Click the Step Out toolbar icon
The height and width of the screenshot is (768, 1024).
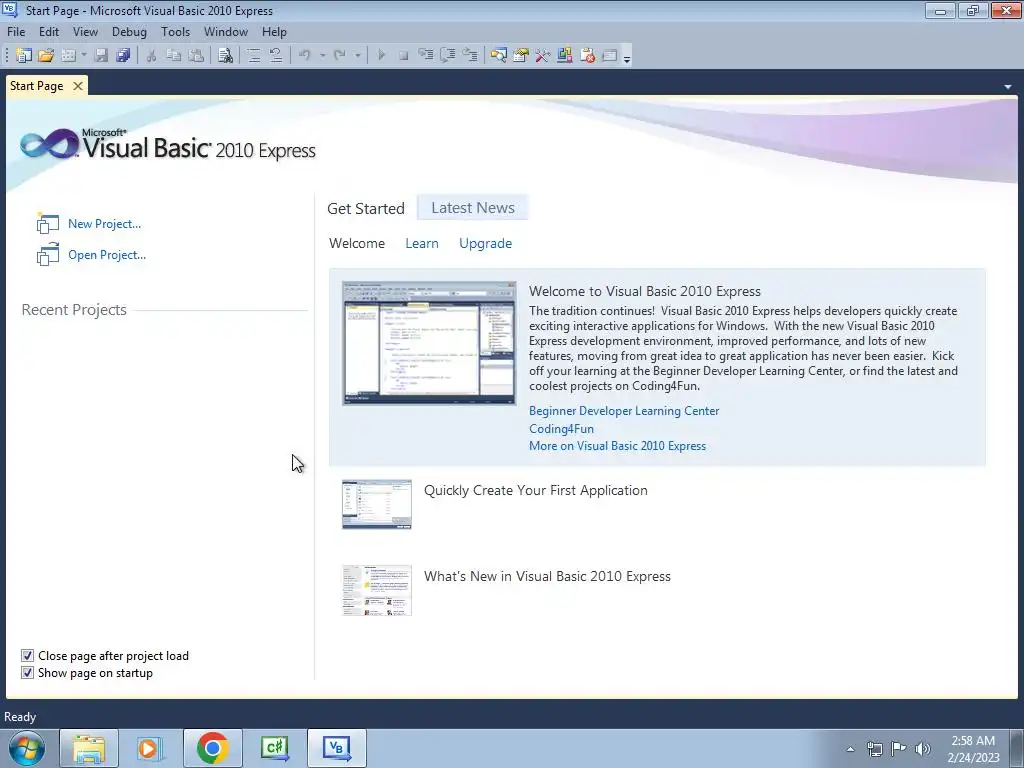pos(470,56)
